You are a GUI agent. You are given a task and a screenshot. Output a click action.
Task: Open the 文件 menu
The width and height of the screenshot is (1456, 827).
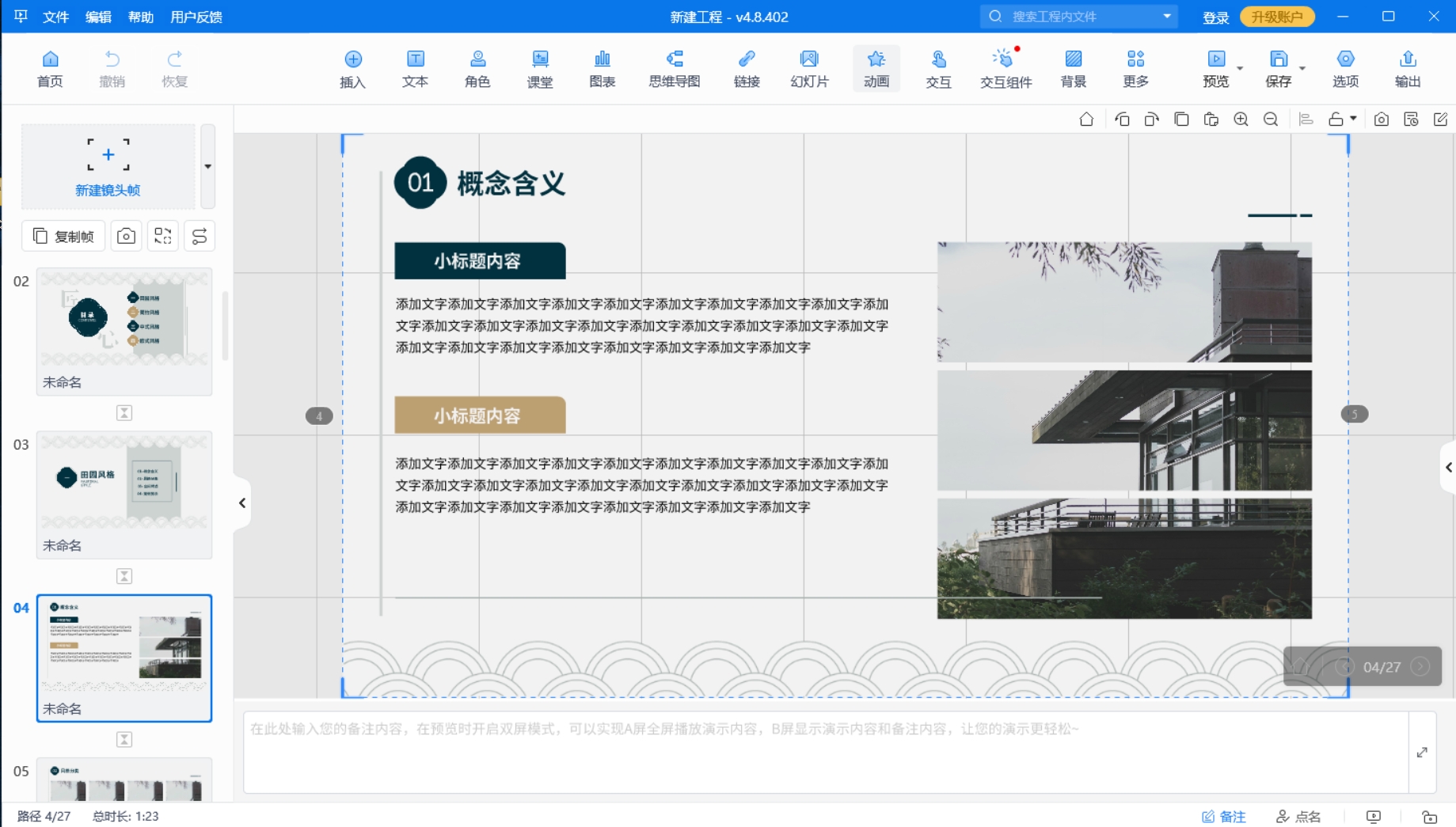[x=55, y=17]
